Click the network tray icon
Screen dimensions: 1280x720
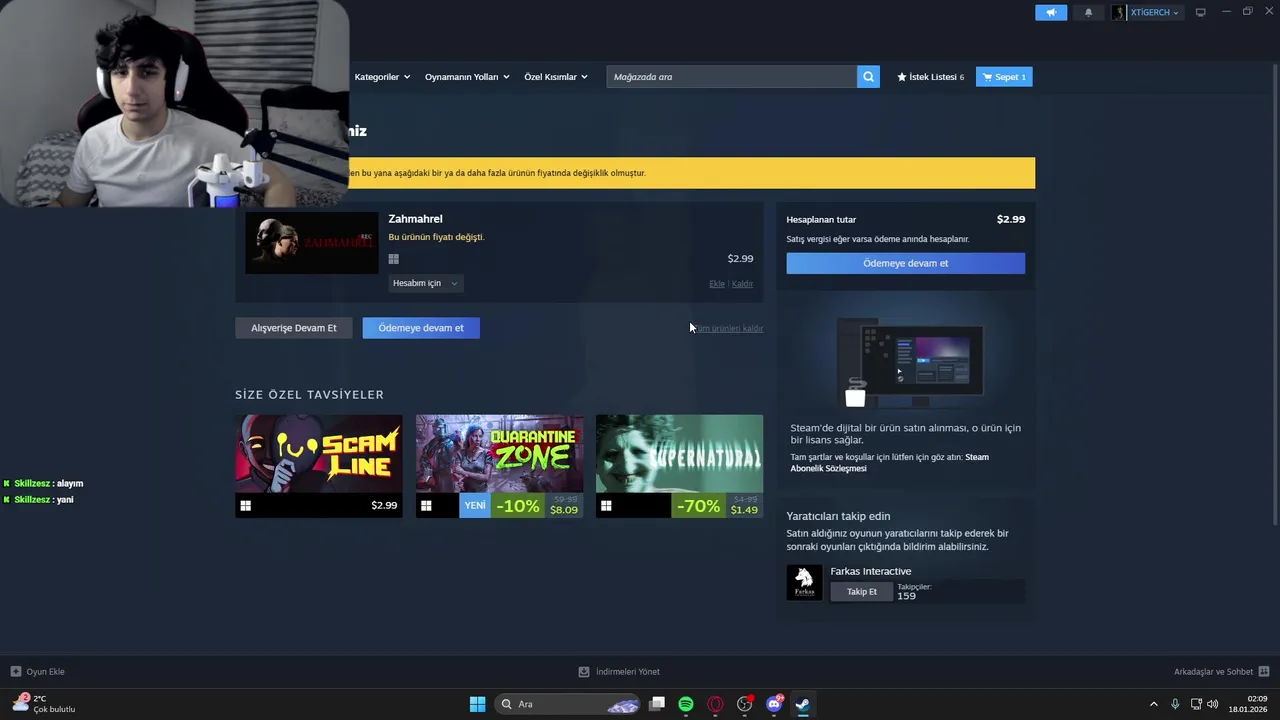[1196, 704]
